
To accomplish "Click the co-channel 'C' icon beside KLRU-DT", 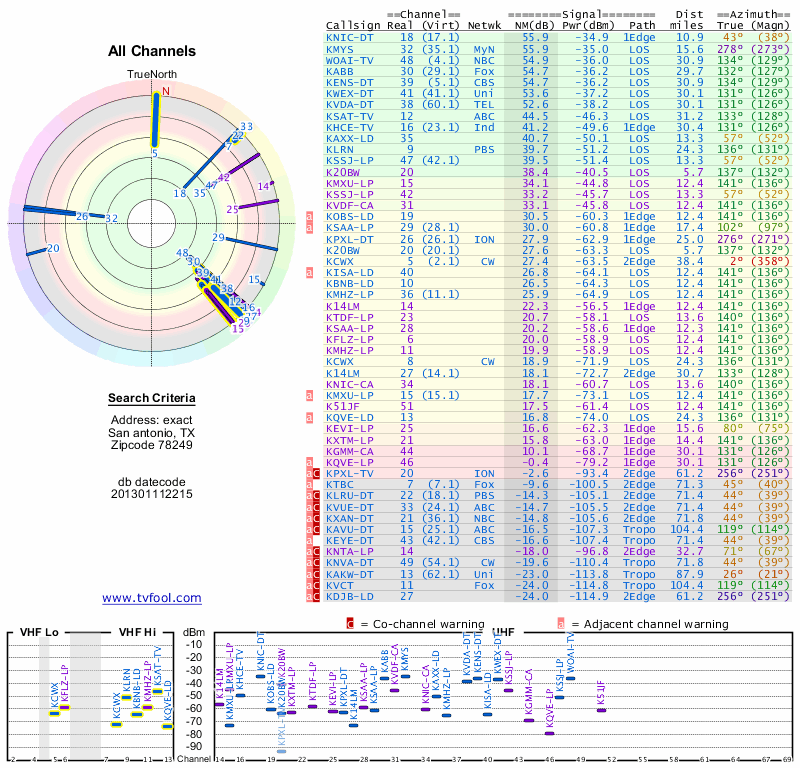I will [318, 496].
